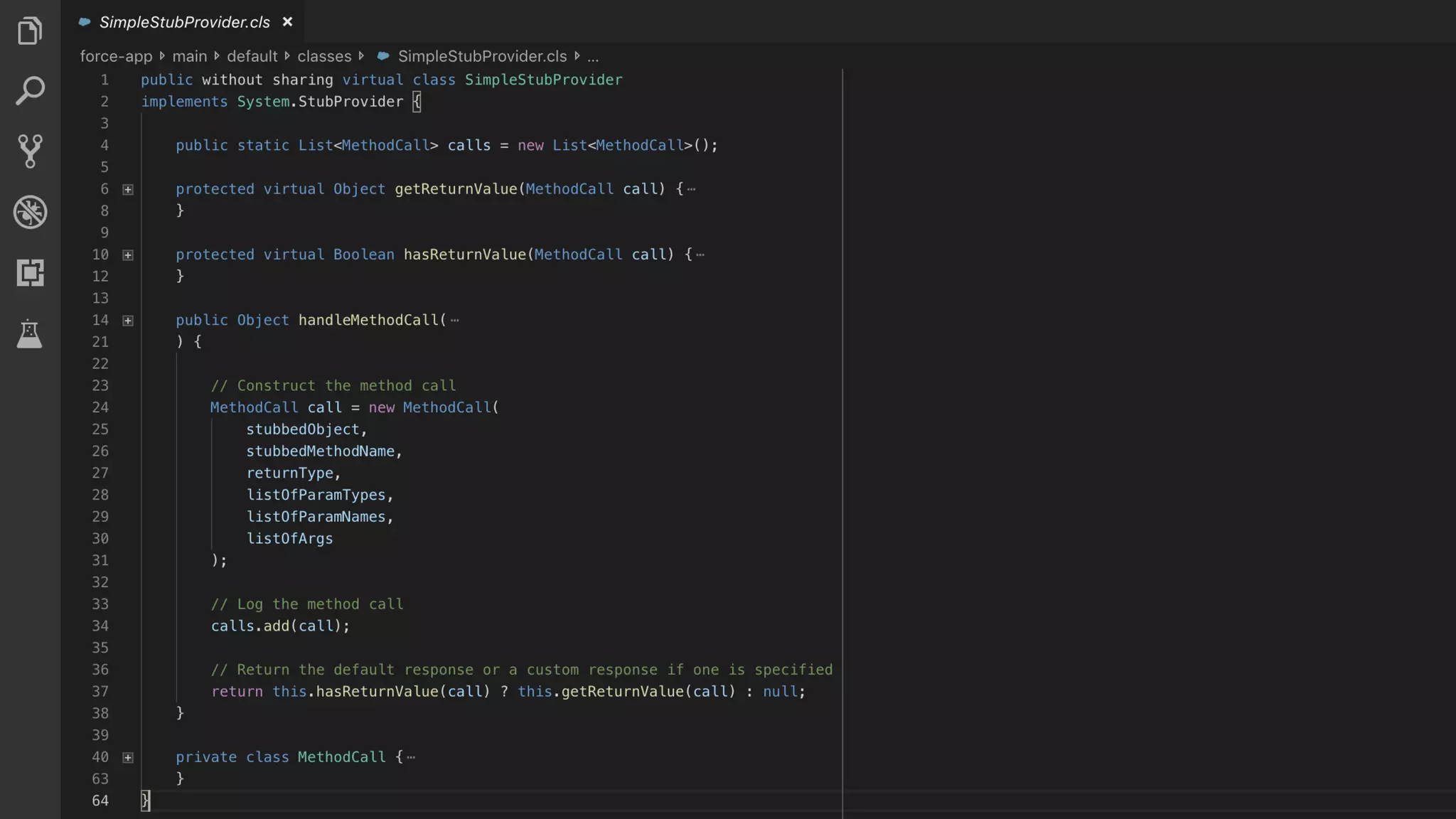Expand folded handleMethodCall parameters

tap(128, 321)
